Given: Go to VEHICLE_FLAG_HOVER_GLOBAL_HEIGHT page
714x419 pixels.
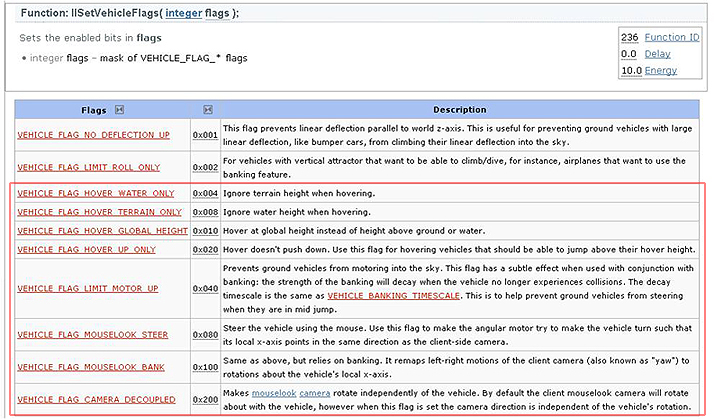Looking at the screenshot, I should (x=102, y=231).
